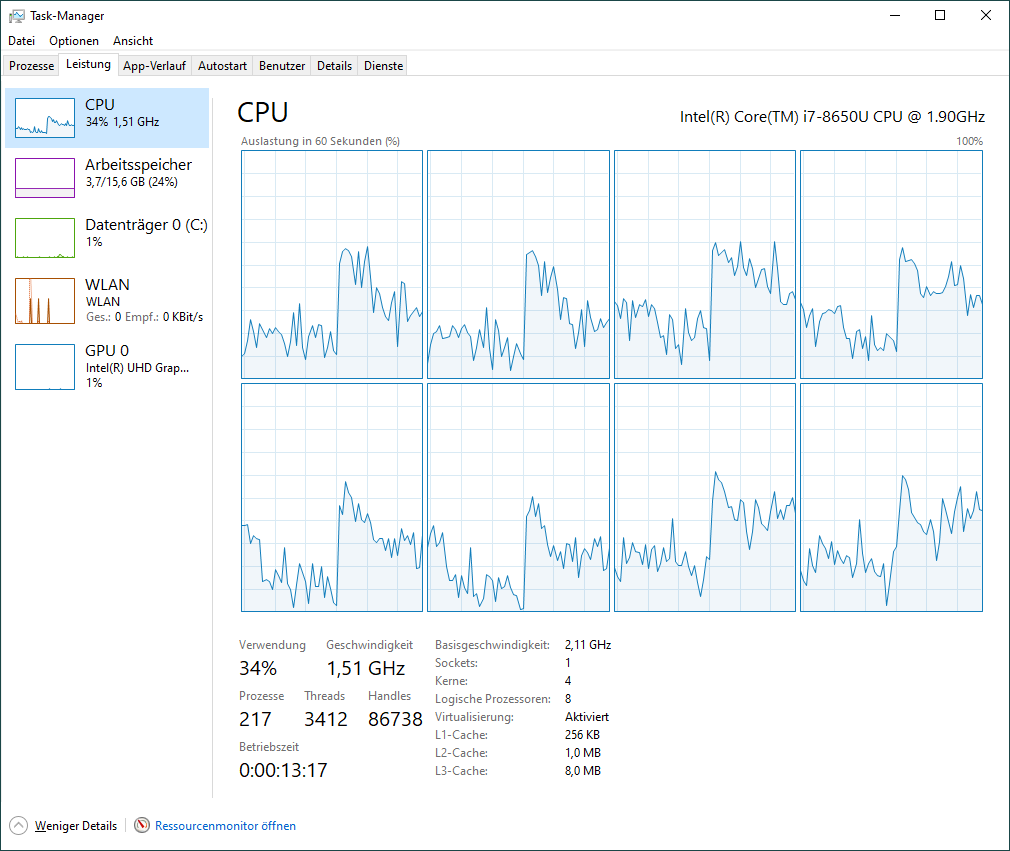The image size is (1010, 851).
Task: Open the Optionen menu
Action: click(x=74, y=41)
